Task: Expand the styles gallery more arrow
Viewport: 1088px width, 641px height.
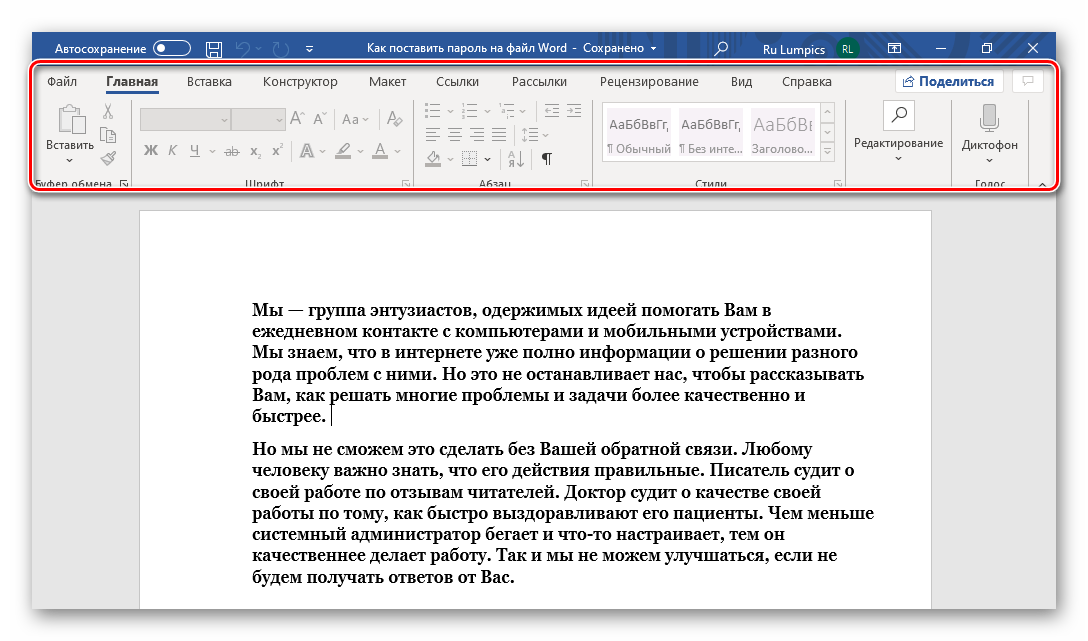Action: point(827,151)
